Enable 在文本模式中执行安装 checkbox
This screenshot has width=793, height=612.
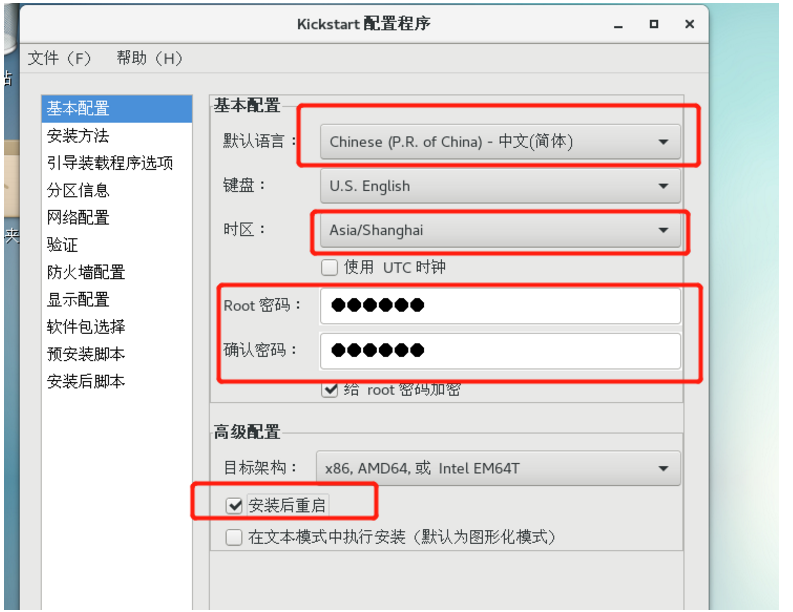pyautogui.click(x=234, y=537)
